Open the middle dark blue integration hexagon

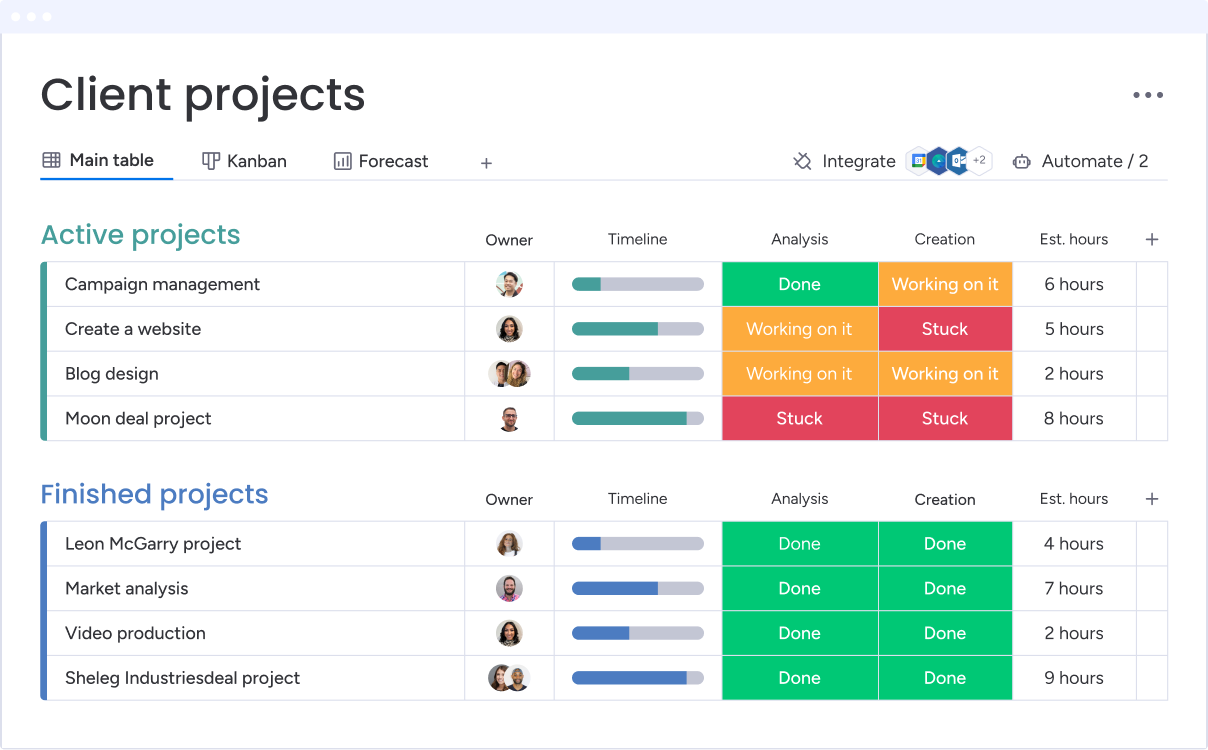[x=938, y=160]
